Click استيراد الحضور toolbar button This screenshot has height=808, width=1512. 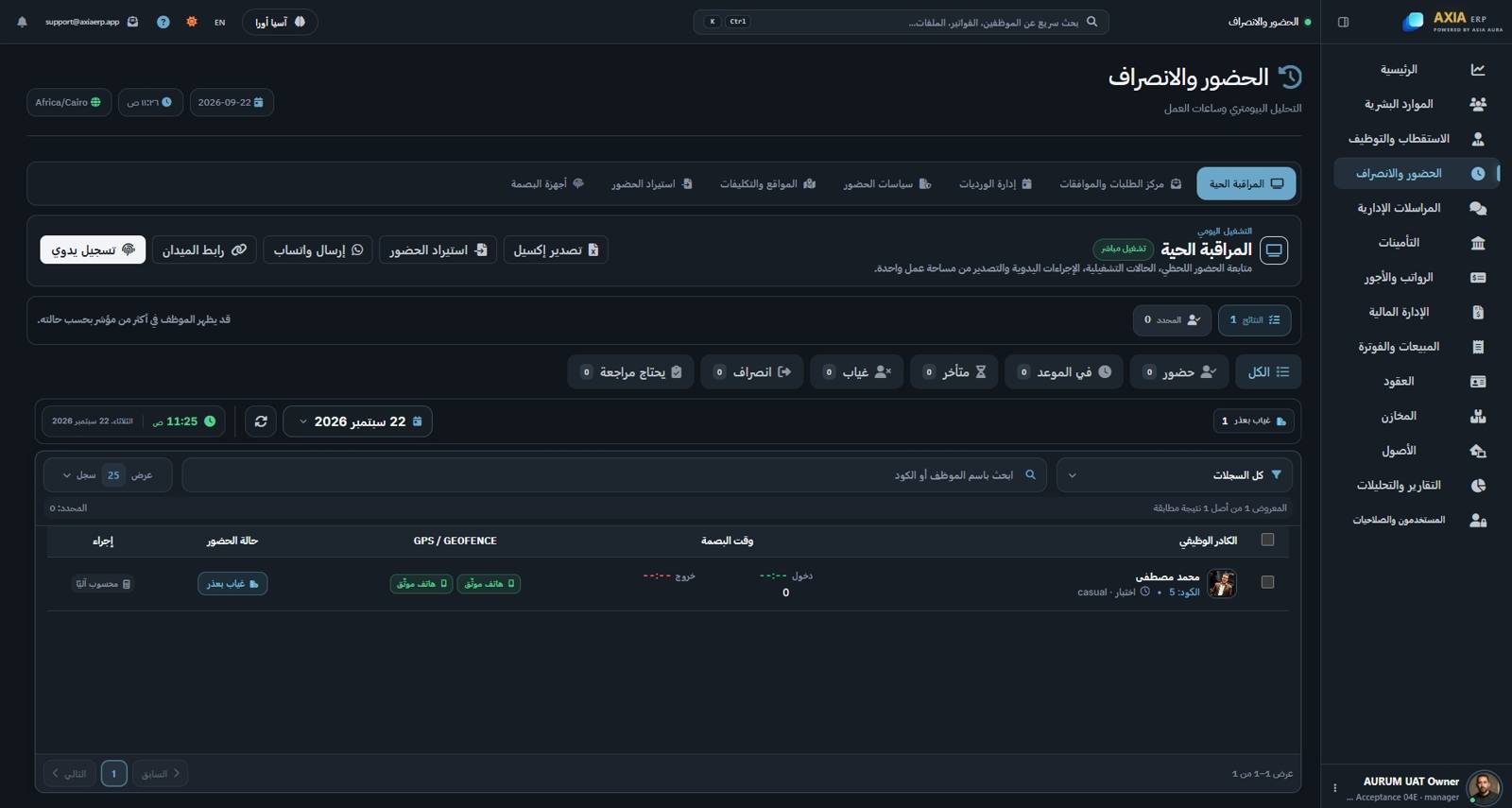coord(438,249)
